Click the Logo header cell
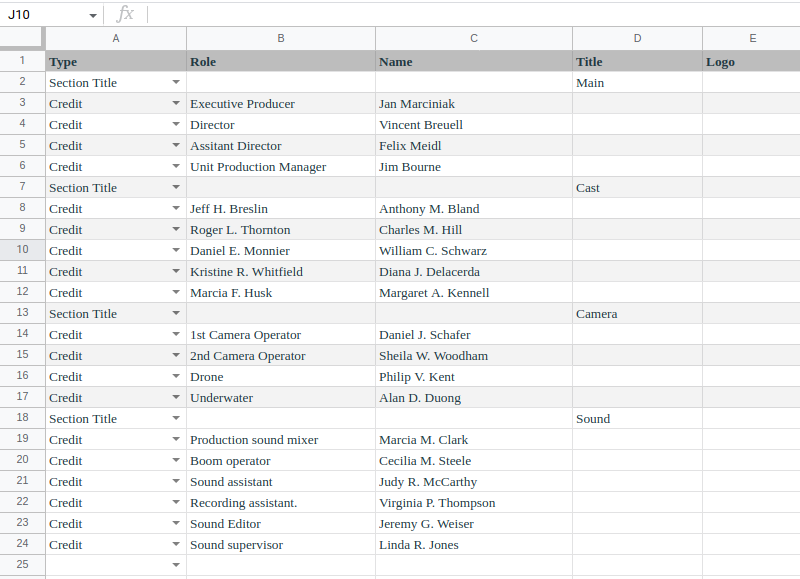Viewport: 800px width, 579px height. [x=751, y=61]
